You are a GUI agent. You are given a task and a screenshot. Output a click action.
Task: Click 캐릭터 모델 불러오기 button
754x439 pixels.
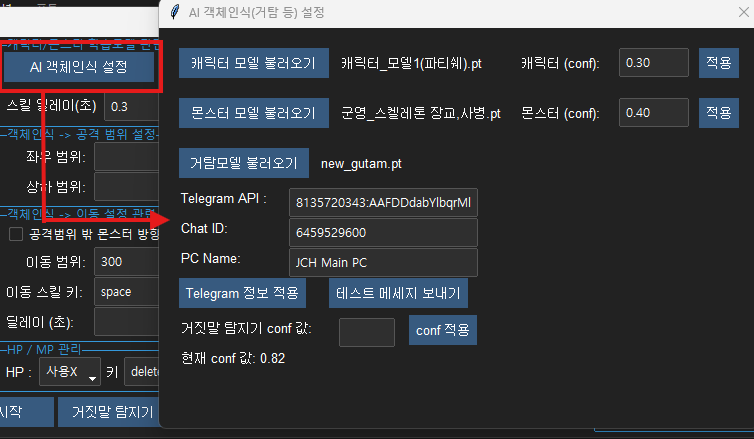click(254, 63)
